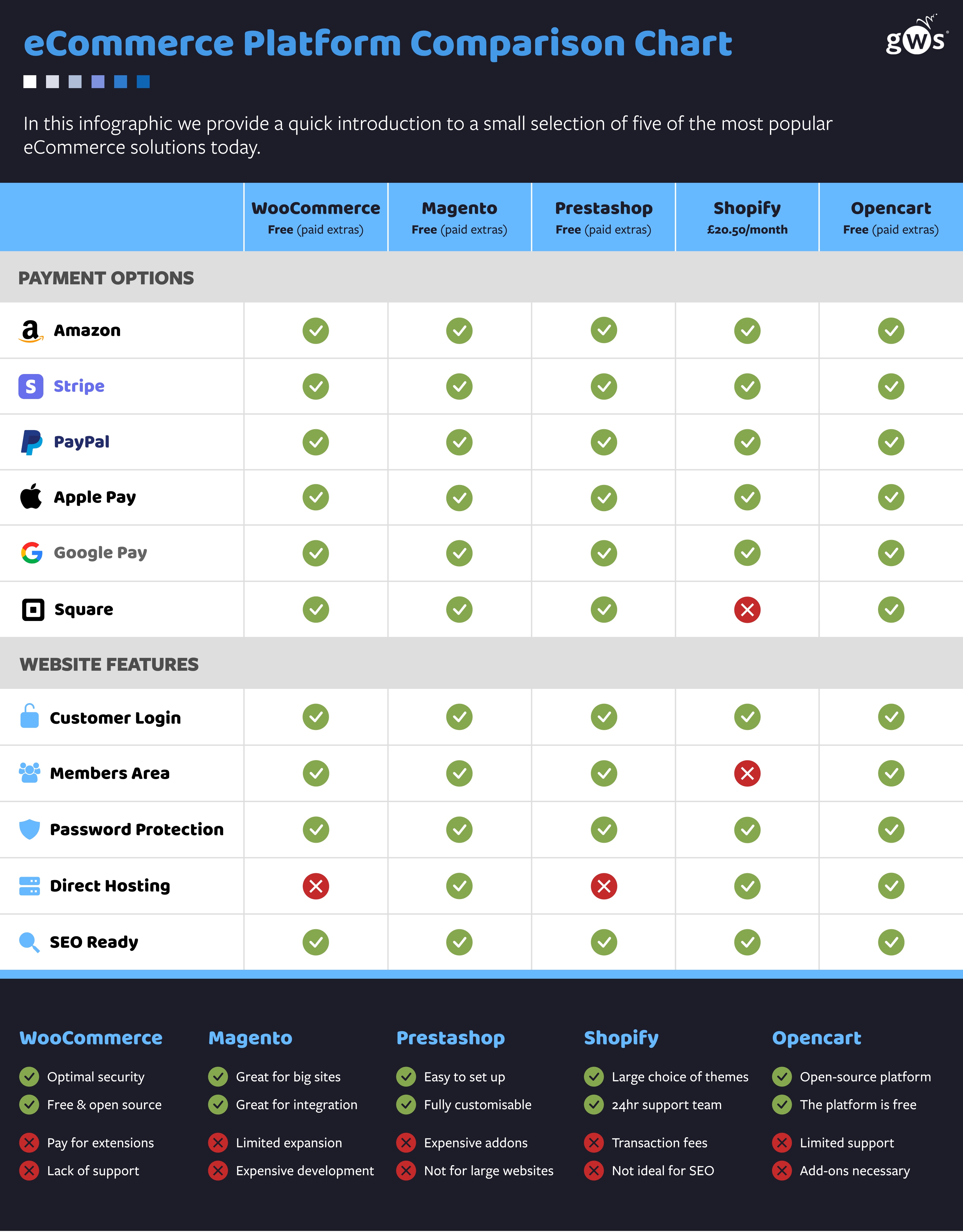Click the Magento summary heading at bottom
This screenshot has width=963, height=1232.
tap(250, 1038)
